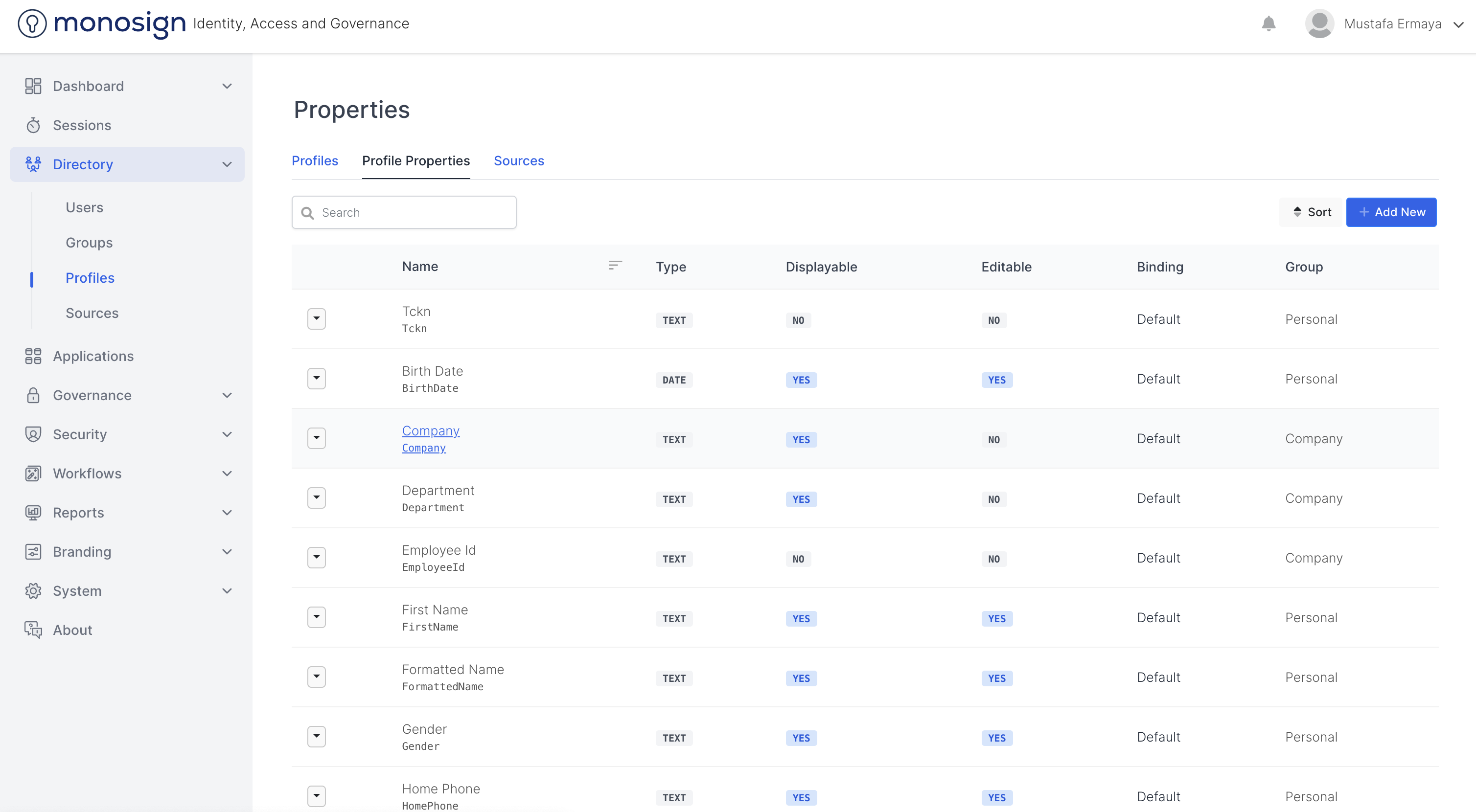Click the Governance lock icon
Image resolution: width=1476 pixels, height=812 pixels.
[x=33, y=395]
